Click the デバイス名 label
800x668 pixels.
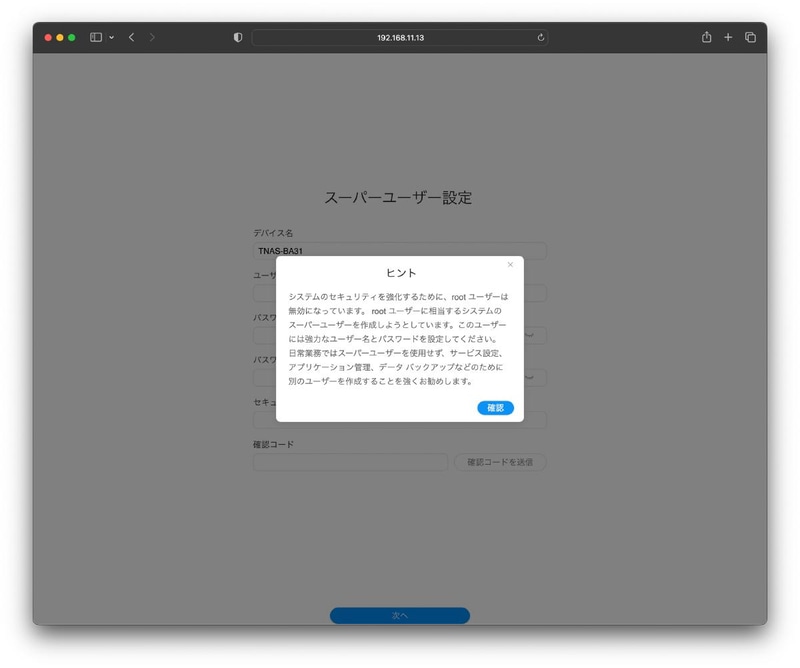(273, 233)
